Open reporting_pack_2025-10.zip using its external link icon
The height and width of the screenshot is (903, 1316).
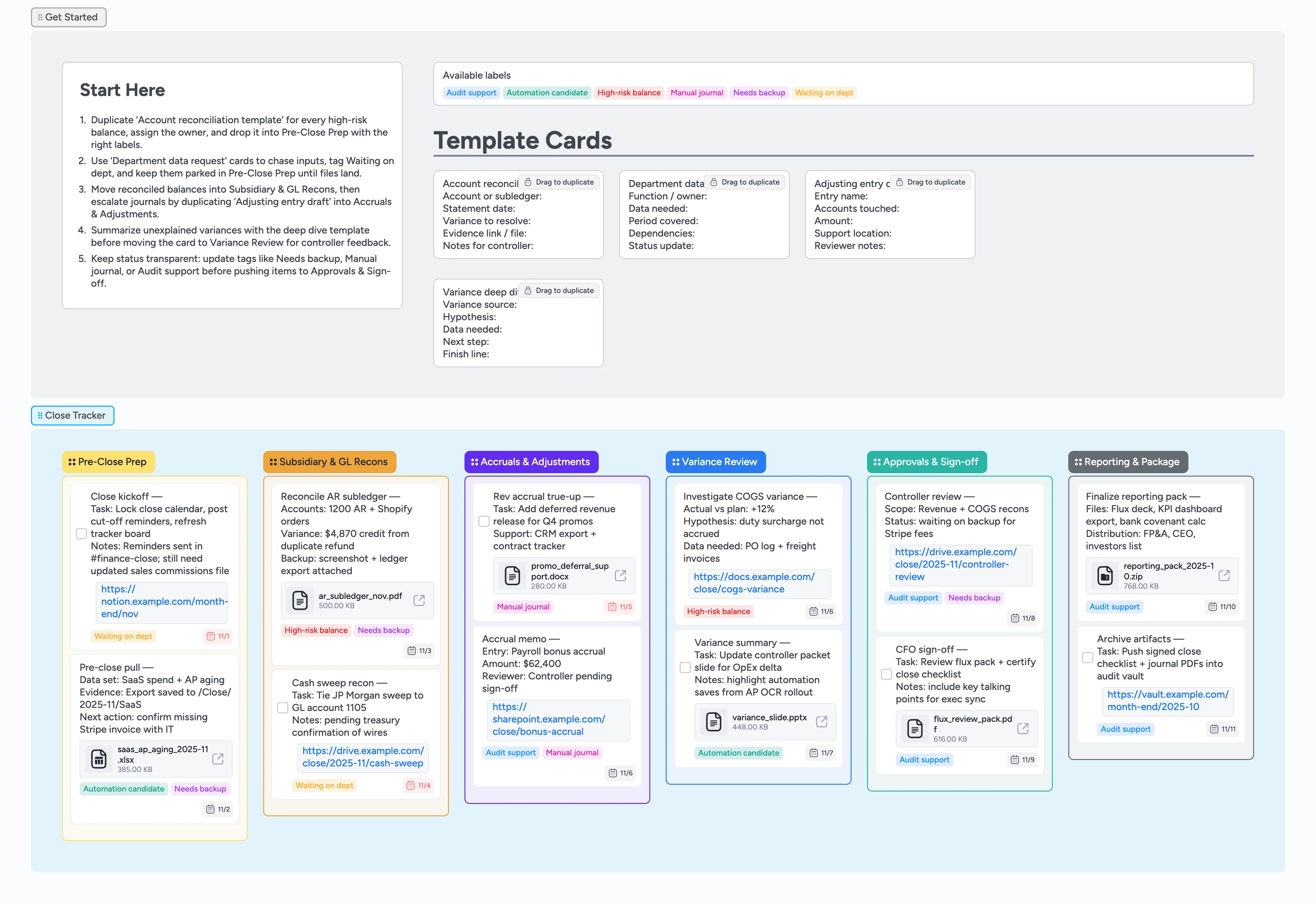1225,575
